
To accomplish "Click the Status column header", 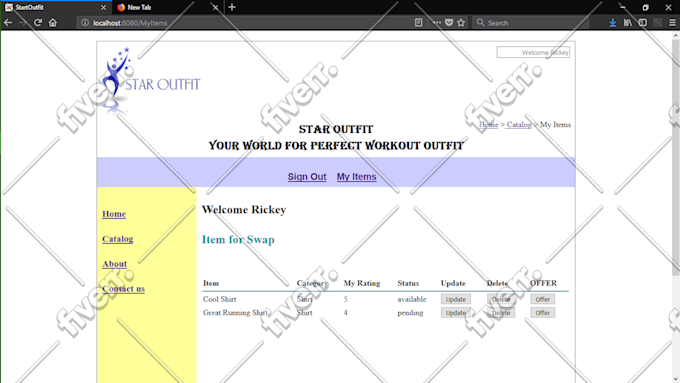I will pos(408,283).
